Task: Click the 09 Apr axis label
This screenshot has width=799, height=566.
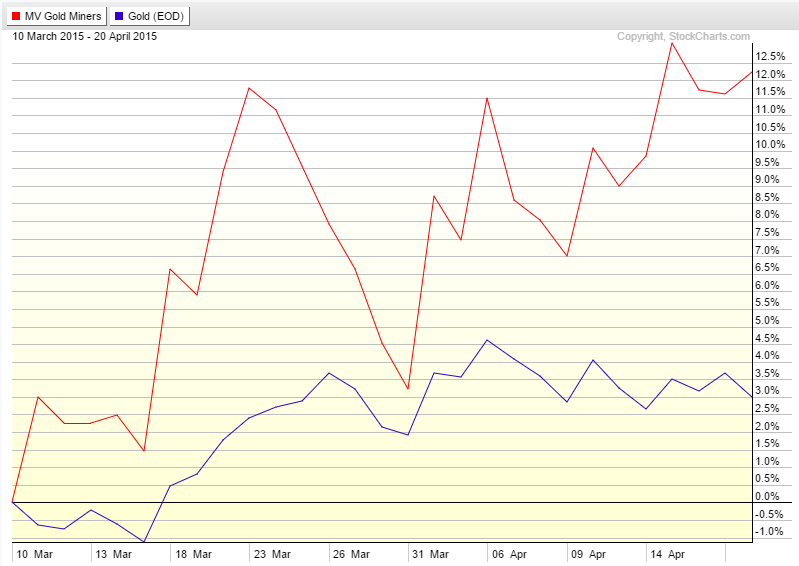Action: coord(589,554)
